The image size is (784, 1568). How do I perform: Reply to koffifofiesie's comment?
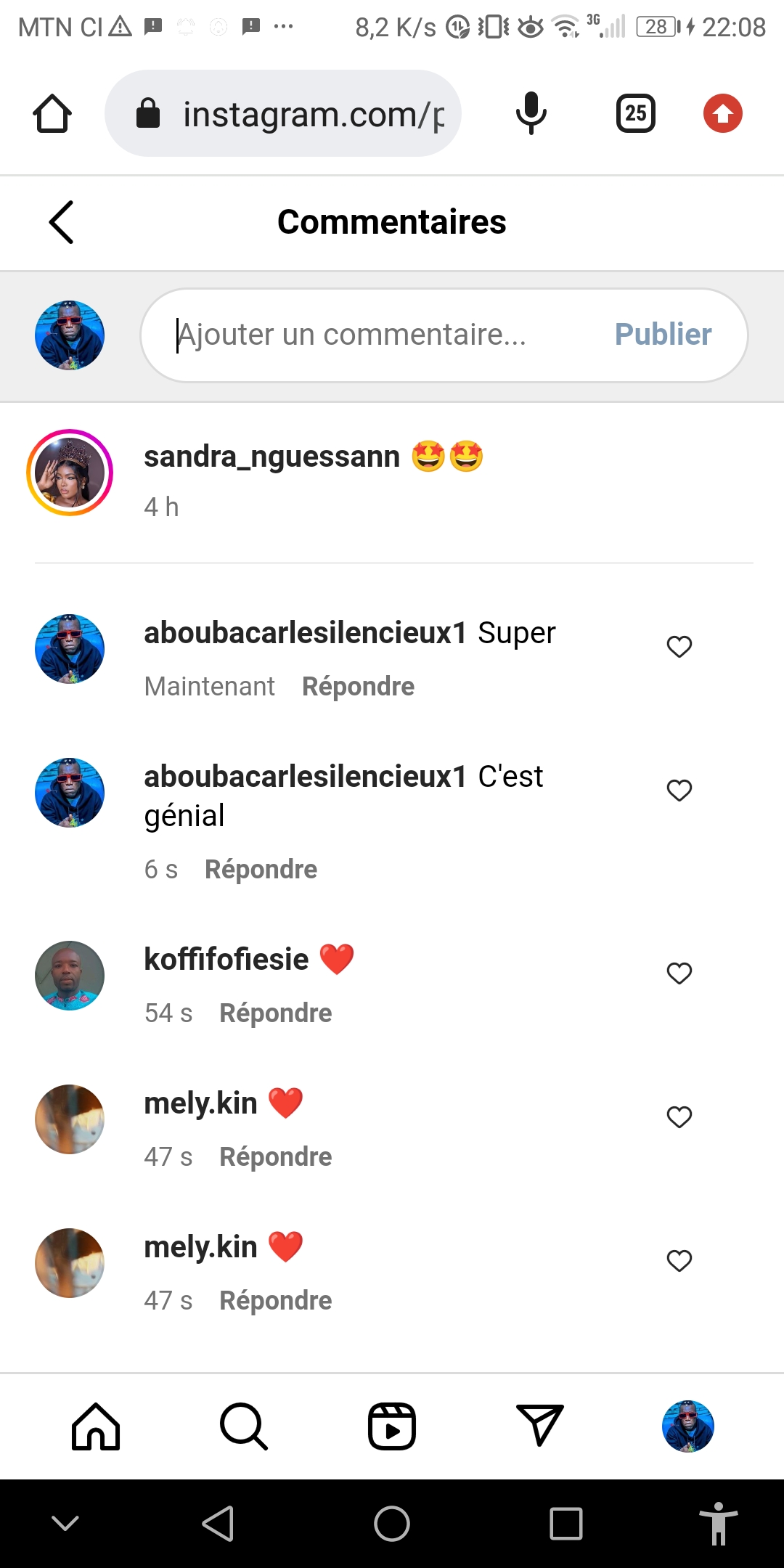pyautogui.click(x=275, y=1013)
